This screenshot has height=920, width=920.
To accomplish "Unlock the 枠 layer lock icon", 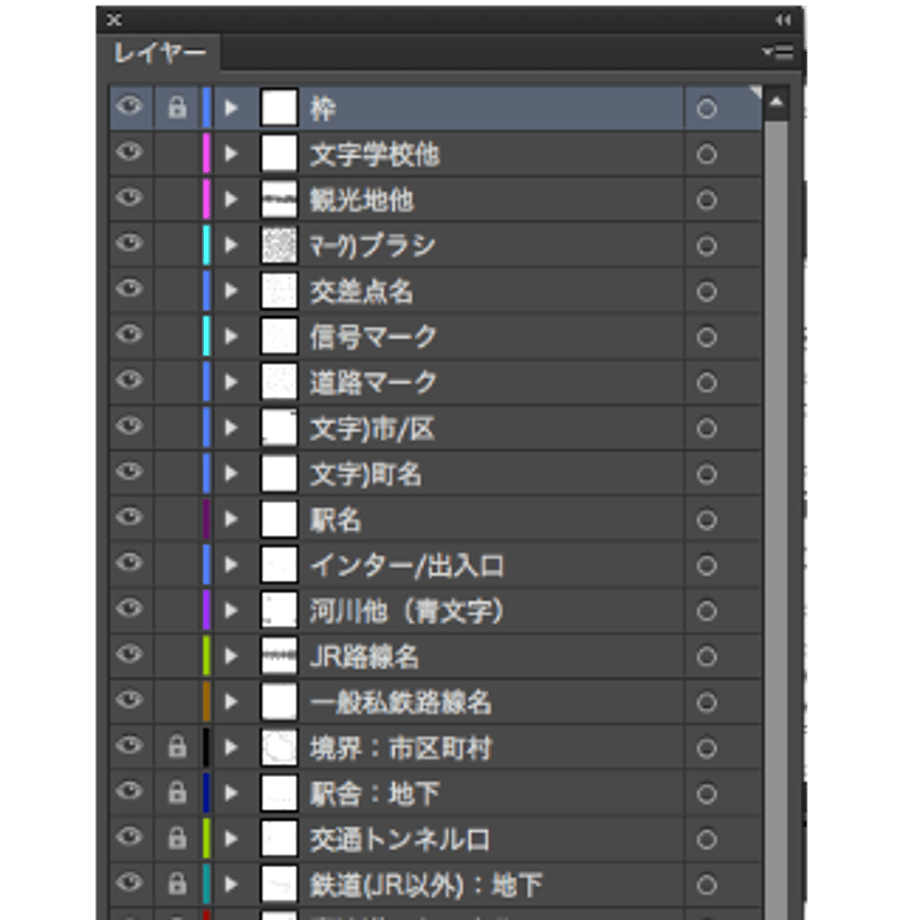I will [x=177, y=108].
